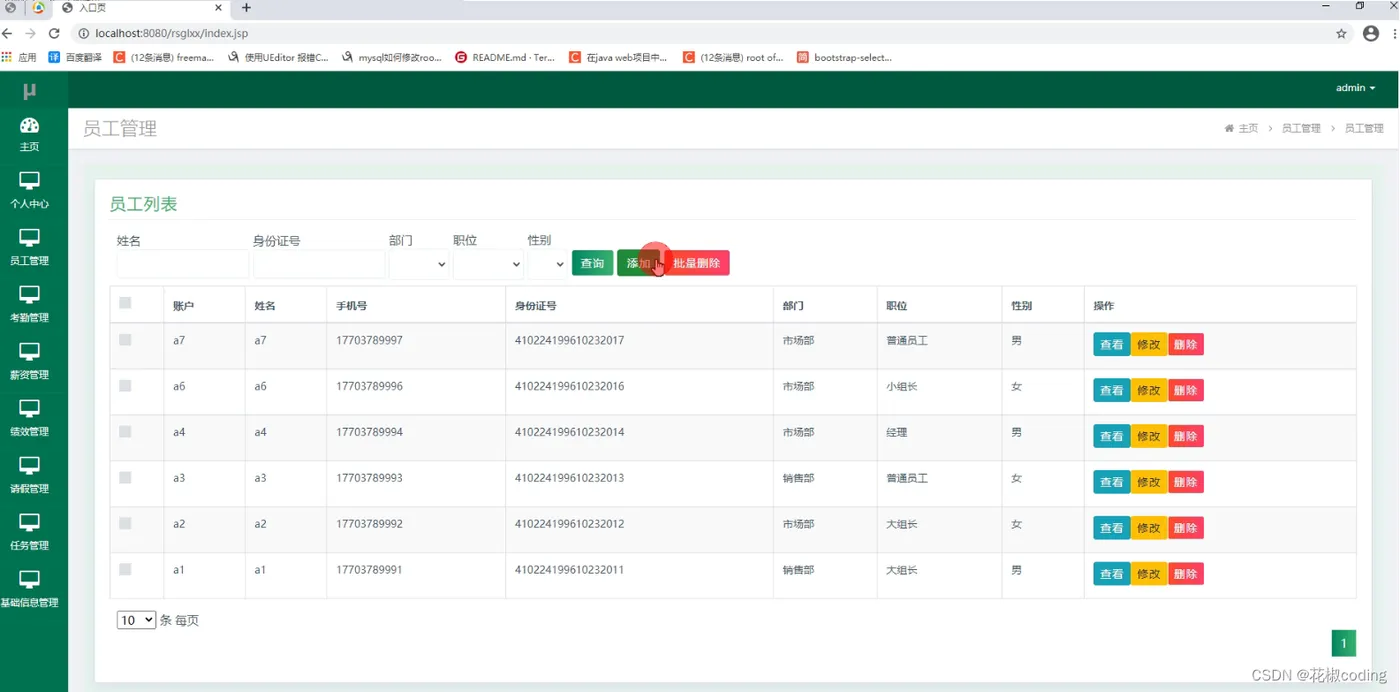Click 删除 for employee a4
Viewport: 1400px width, 692px height.
click(1185, 436)
